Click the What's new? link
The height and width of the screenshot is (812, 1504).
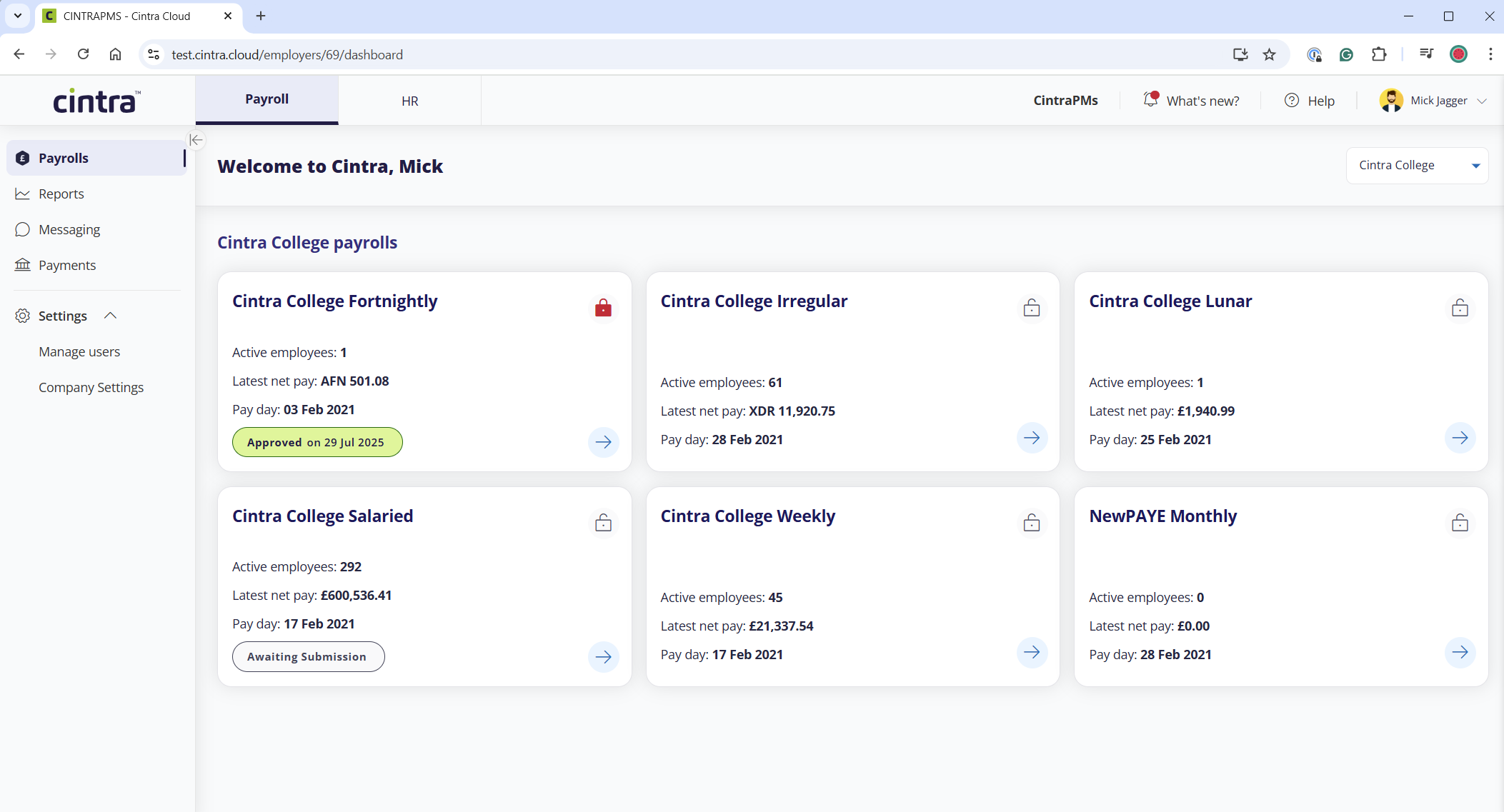[x=1202, y=101]
